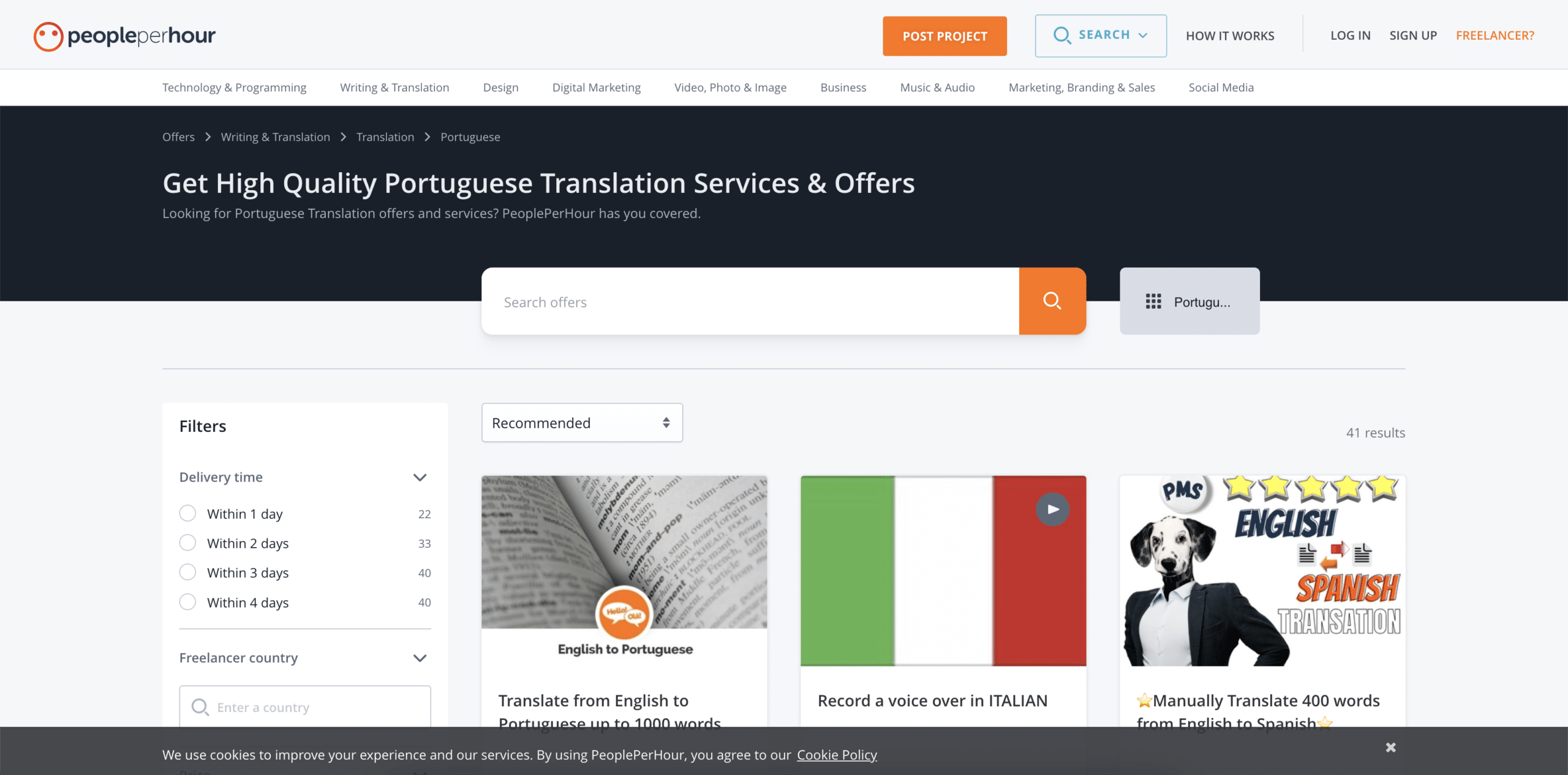
Task: Select Within 3 days delivery radio button
Action: pyautogui.click(x=187, y=573)
